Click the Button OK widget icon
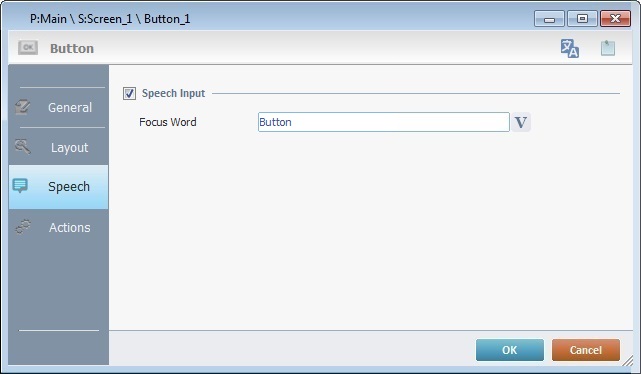This screenshot has width=641, height=374. coord(28,48)
